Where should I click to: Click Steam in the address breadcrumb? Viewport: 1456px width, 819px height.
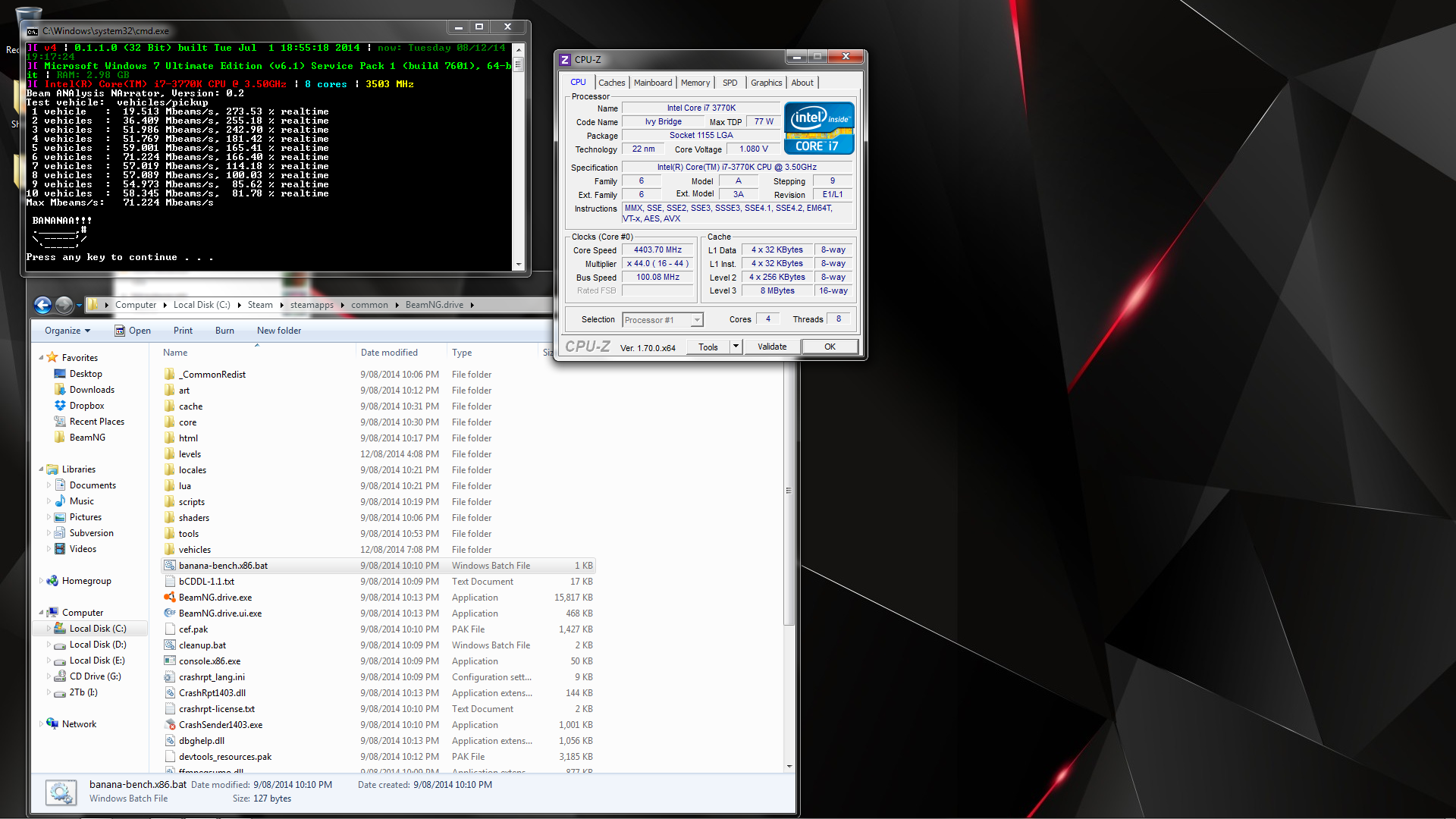coord(260,305)
